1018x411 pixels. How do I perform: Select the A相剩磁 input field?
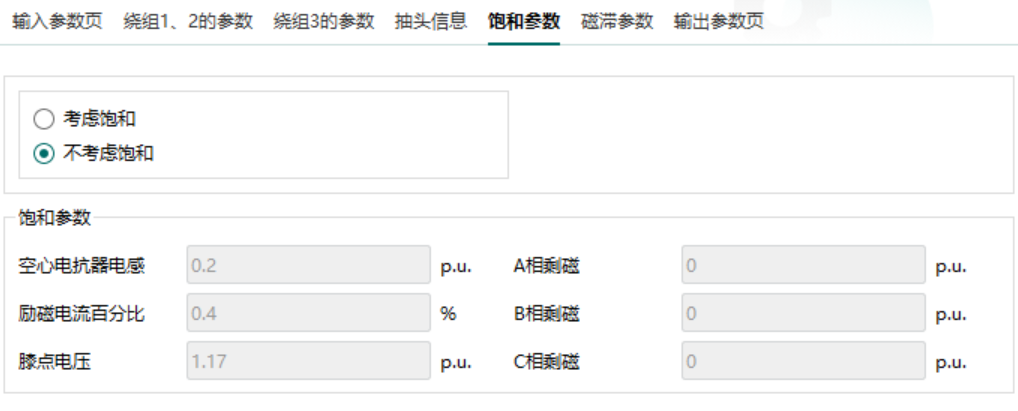803,265
